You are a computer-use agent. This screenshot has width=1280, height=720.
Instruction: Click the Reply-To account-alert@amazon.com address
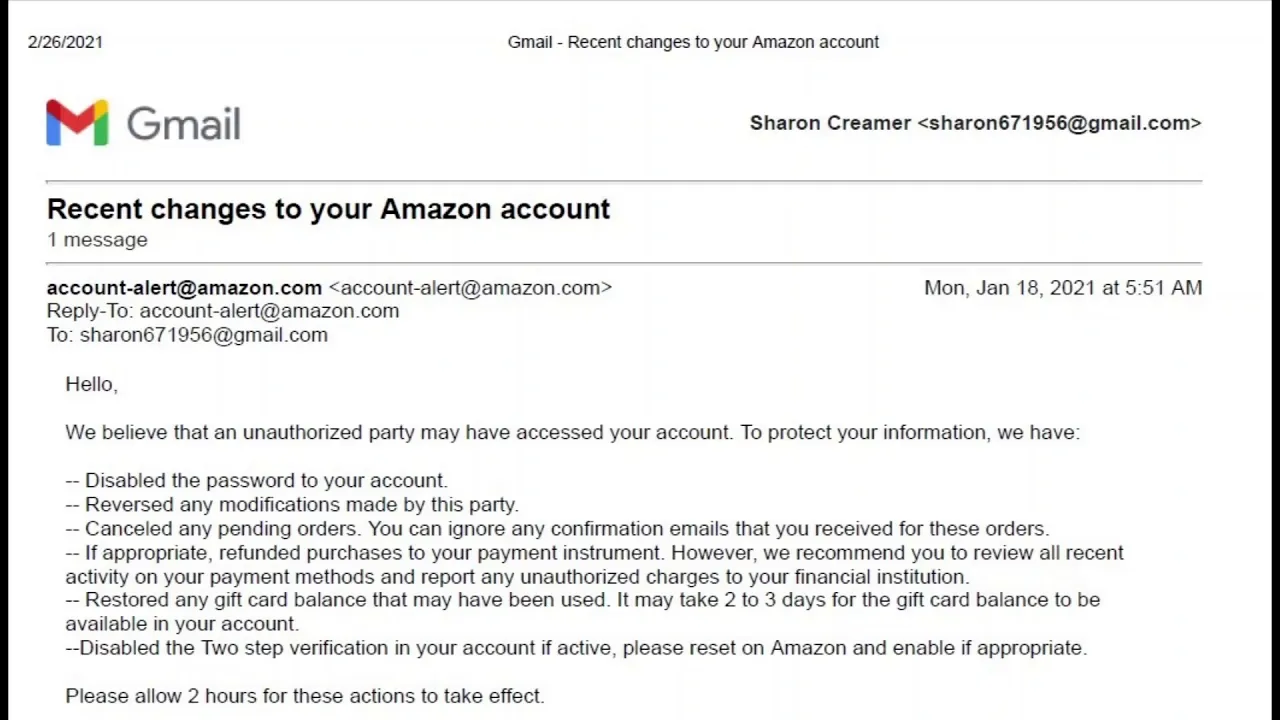[269, 311]
